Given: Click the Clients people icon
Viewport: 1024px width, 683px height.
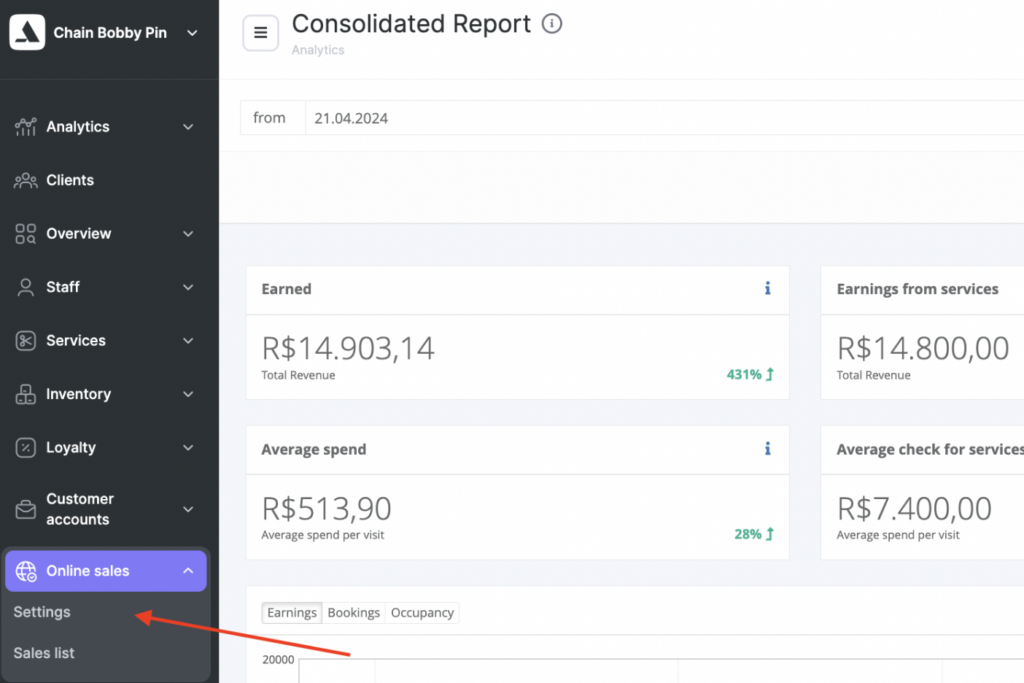Looking at the screenshot, I should pyautogui.click(x=26, y=181).
